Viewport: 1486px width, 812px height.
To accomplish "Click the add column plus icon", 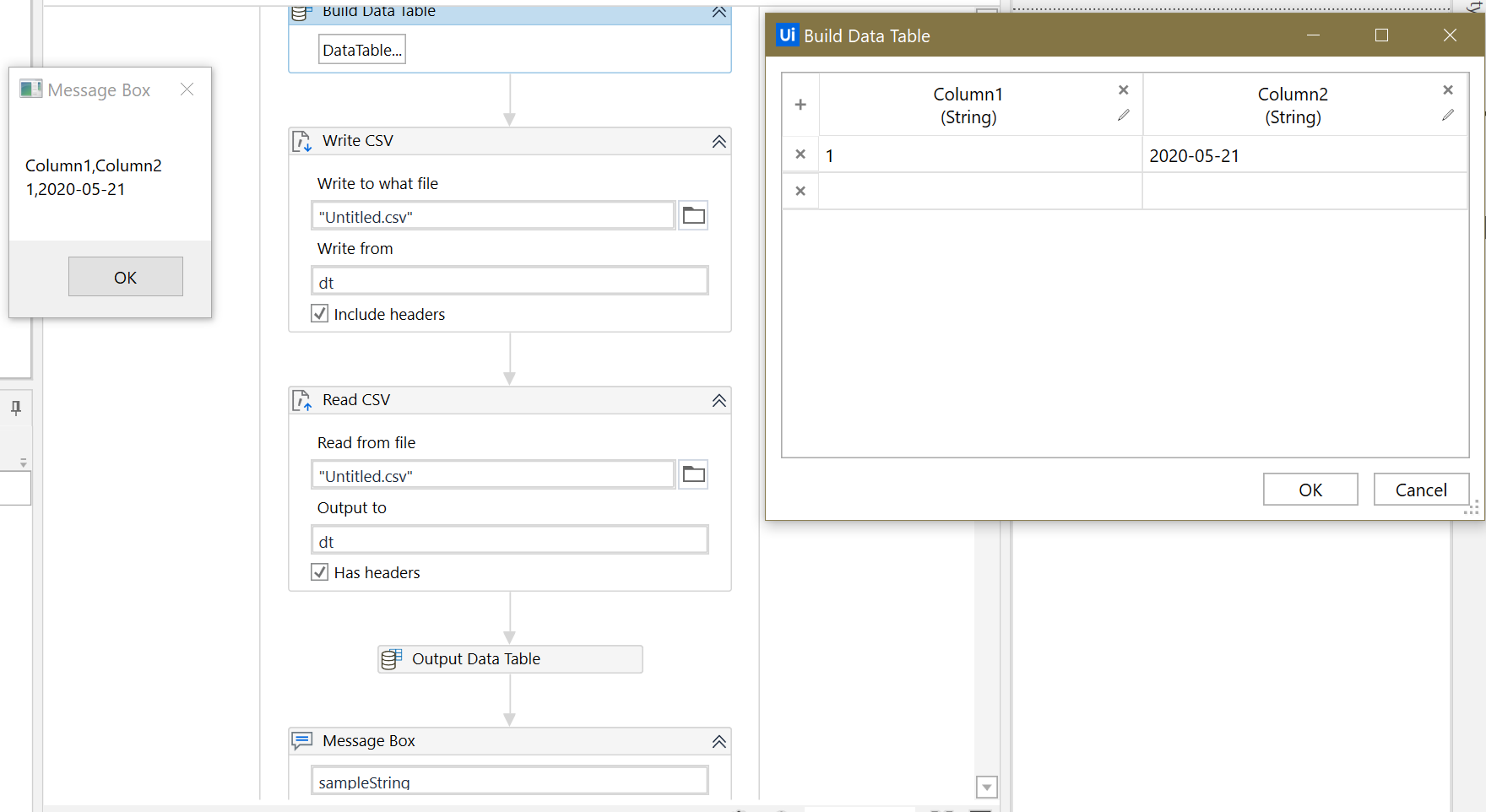I will 800,105.
